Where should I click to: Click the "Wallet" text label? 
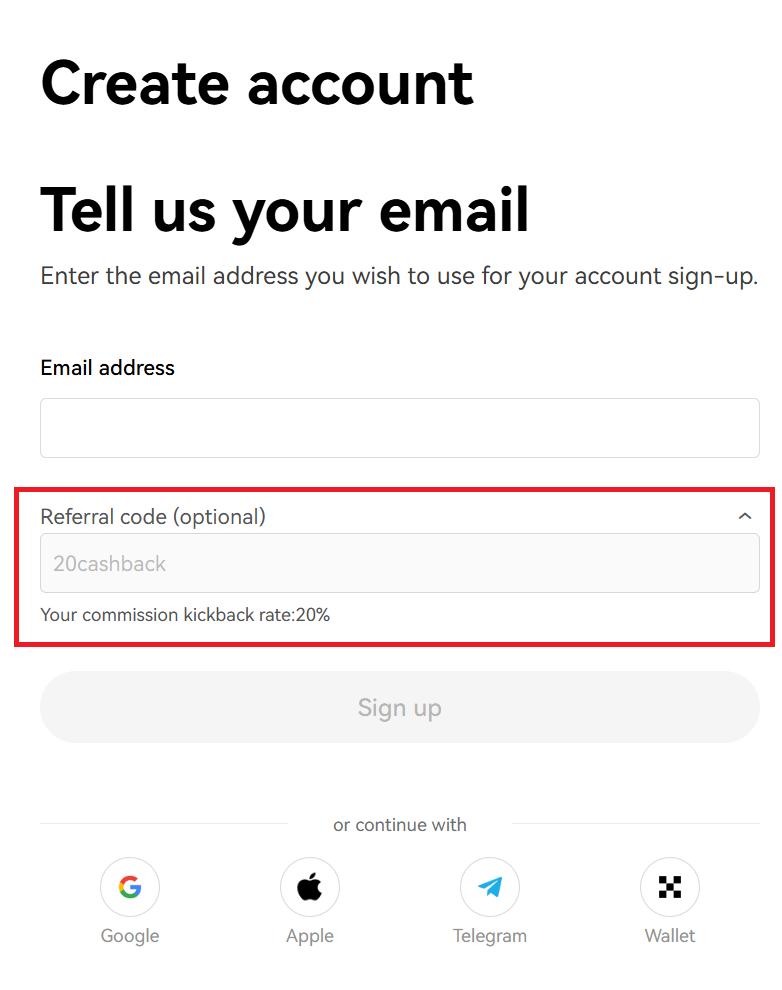tap(670, 936)
